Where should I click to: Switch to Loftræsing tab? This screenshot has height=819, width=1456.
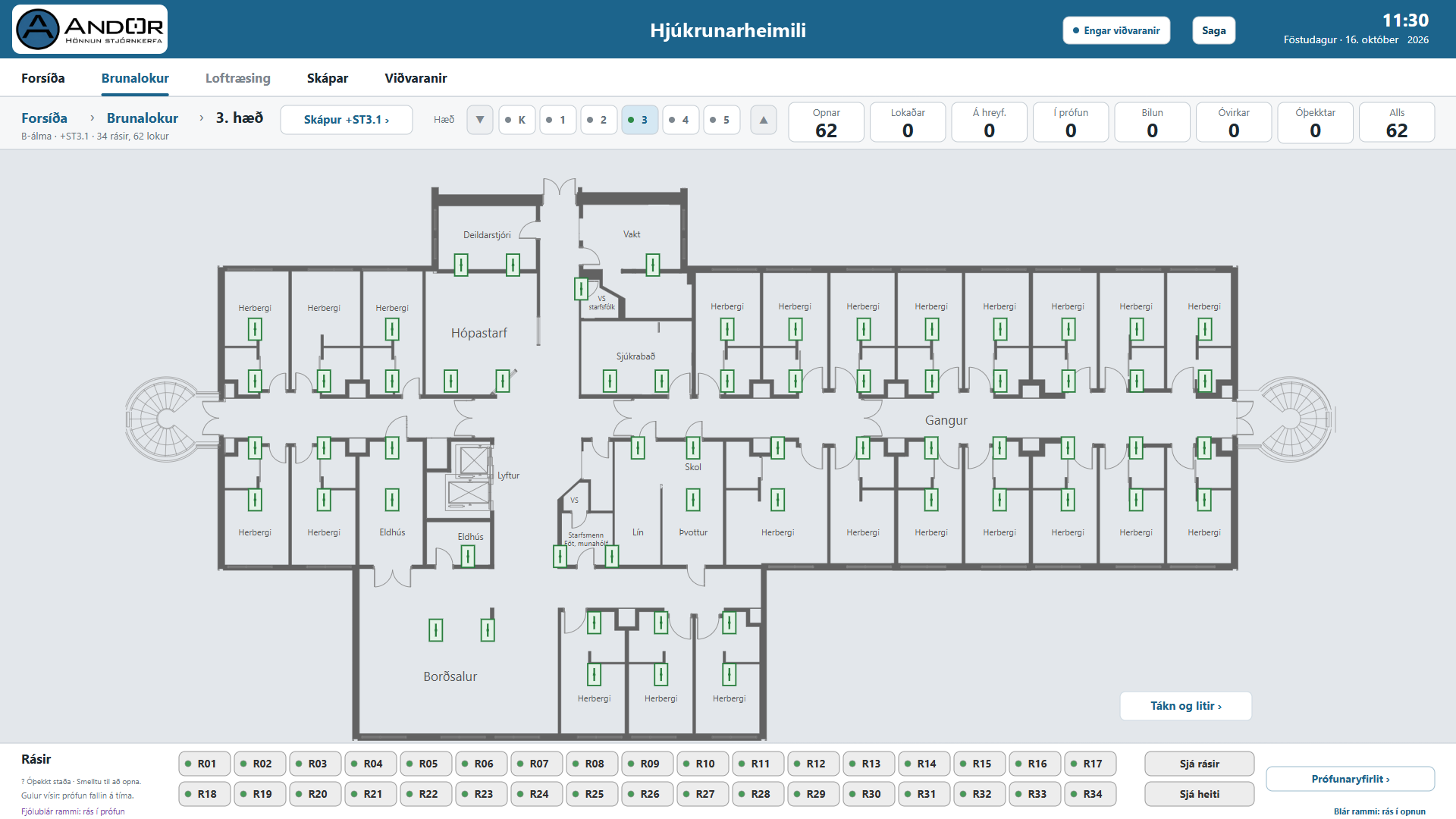tap(238, 78)
